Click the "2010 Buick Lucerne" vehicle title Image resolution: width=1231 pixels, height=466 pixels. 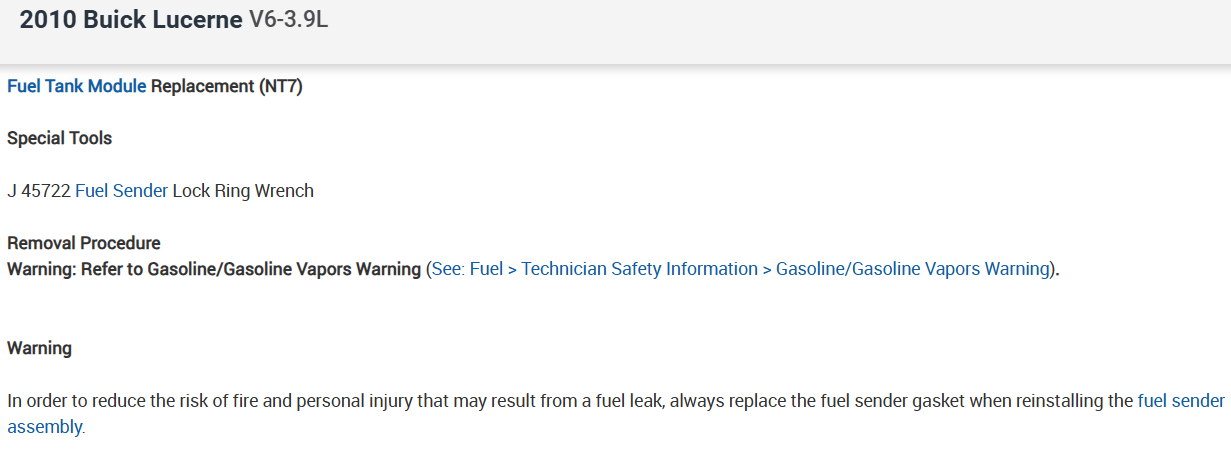tap(131, 21)
